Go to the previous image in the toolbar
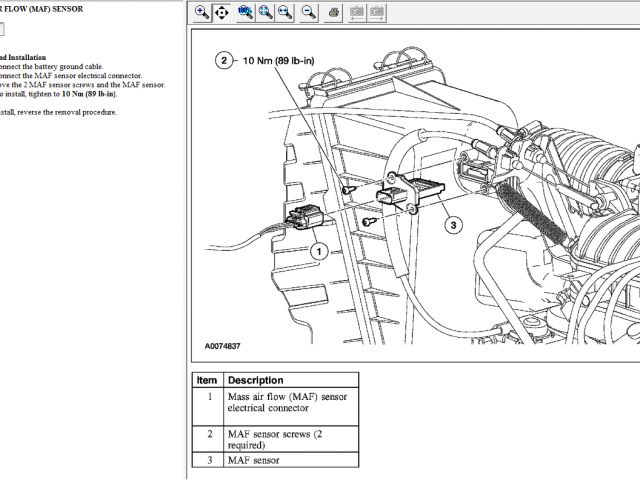640x480 pixels. pos(356,12)
